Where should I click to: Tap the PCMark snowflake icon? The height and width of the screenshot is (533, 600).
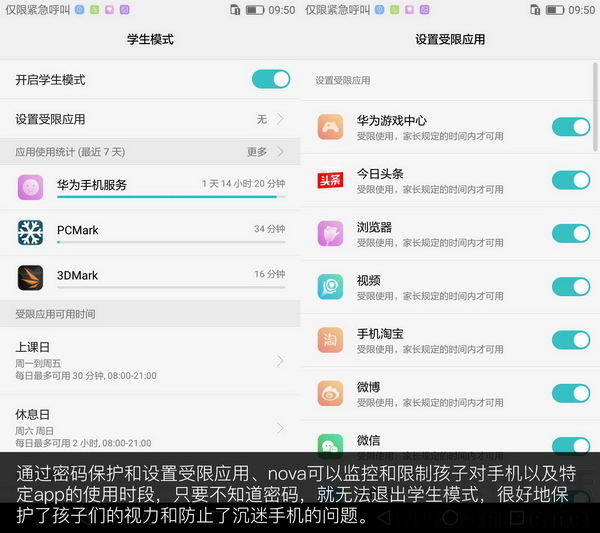pos(30,232)
